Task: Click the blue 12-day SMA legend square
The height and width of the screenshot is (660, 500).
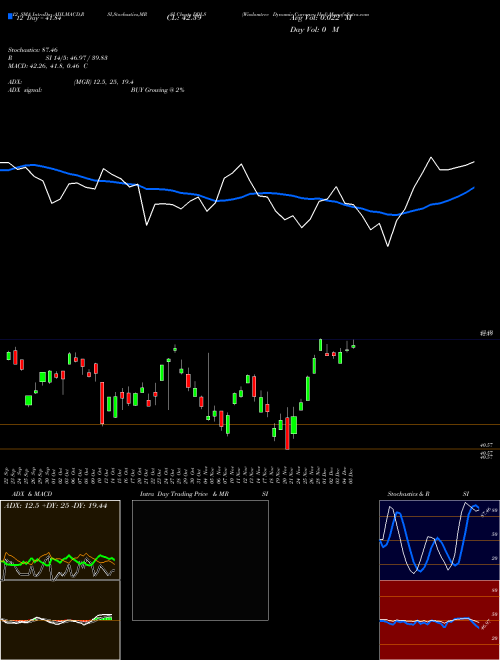Action: click(x=10, y=16)
